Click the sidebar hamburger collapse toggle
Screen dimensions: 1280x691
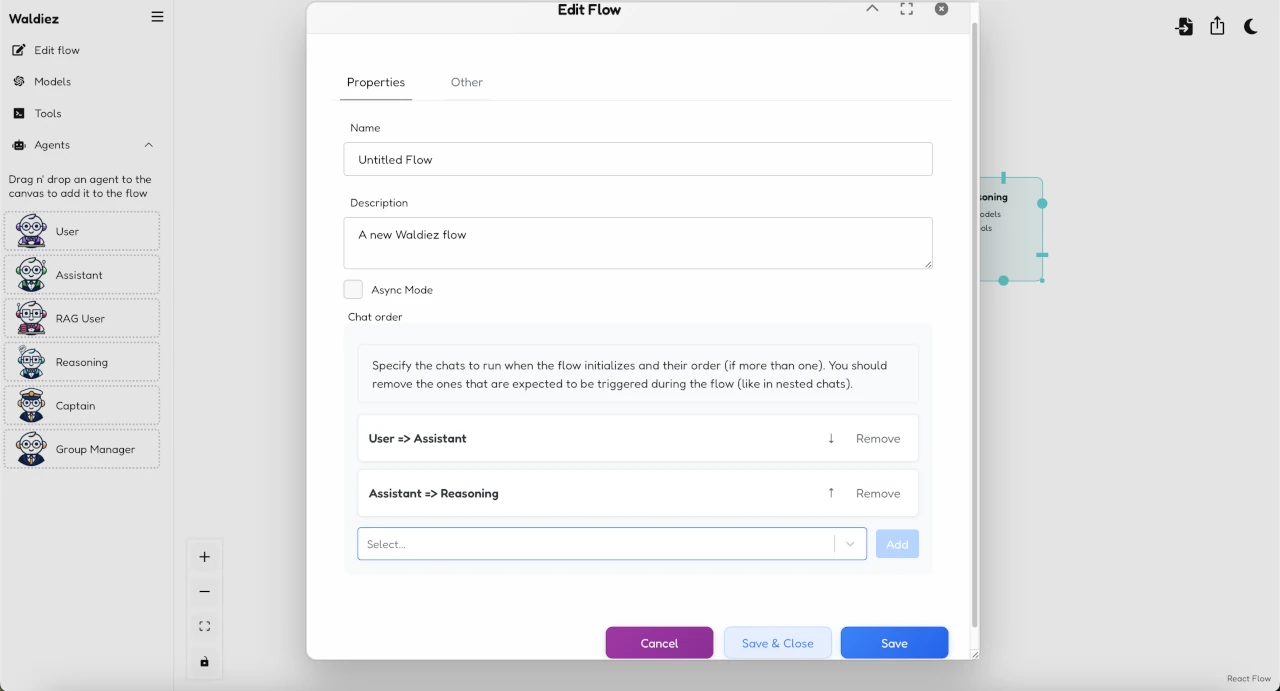(157, 16)
